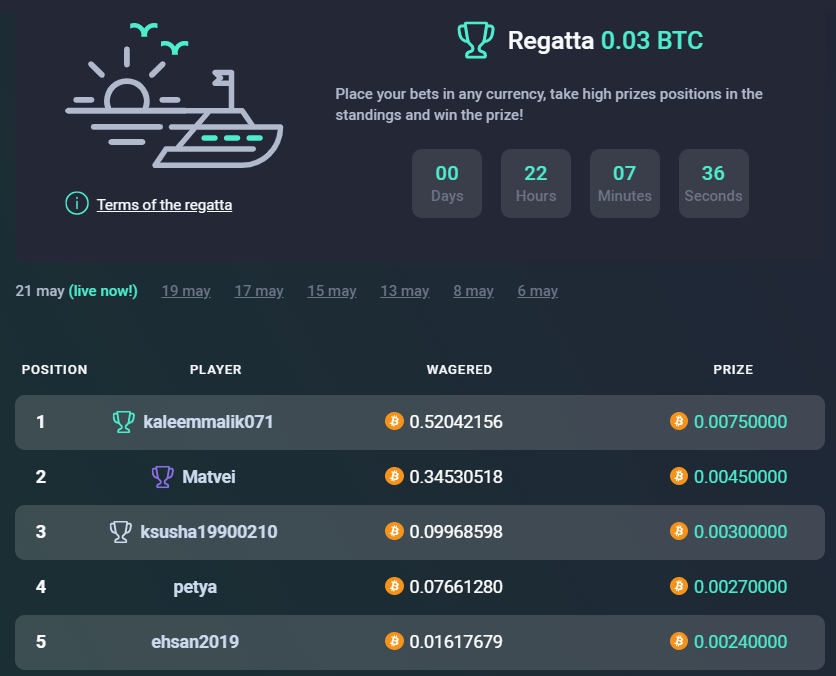Select player name ksusha19900210

tap(208, 532)
